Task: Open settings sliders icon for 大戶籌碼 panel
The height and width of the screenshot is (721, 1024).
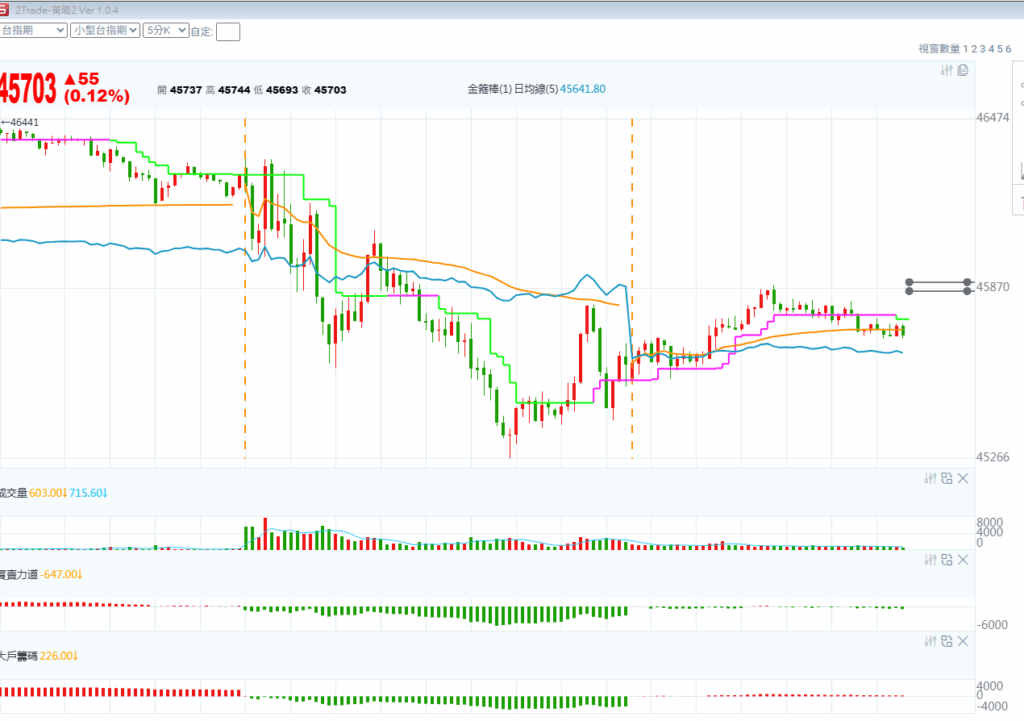Action: [x=931, y=641]
